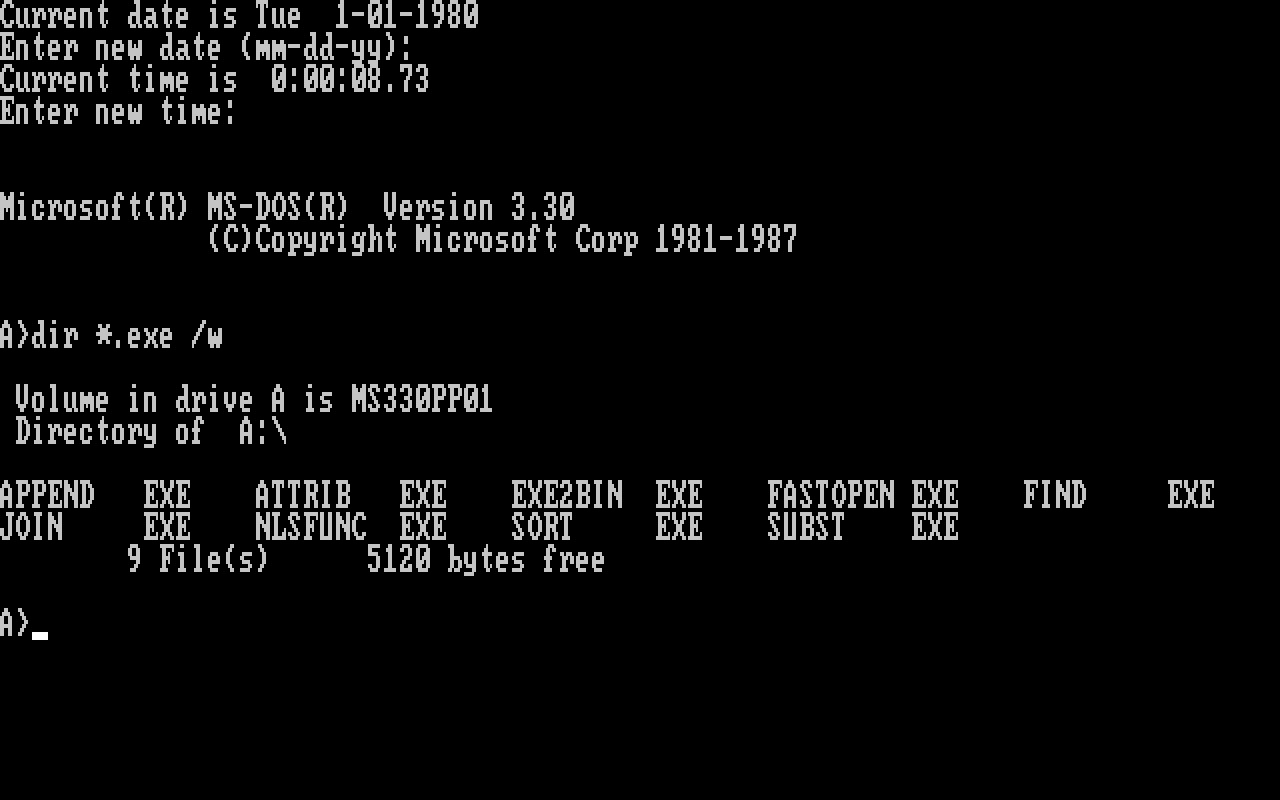Click the typed command dir *.exe /w
This screenshot has height=800, width=1280.
click(x=128, y=336)
